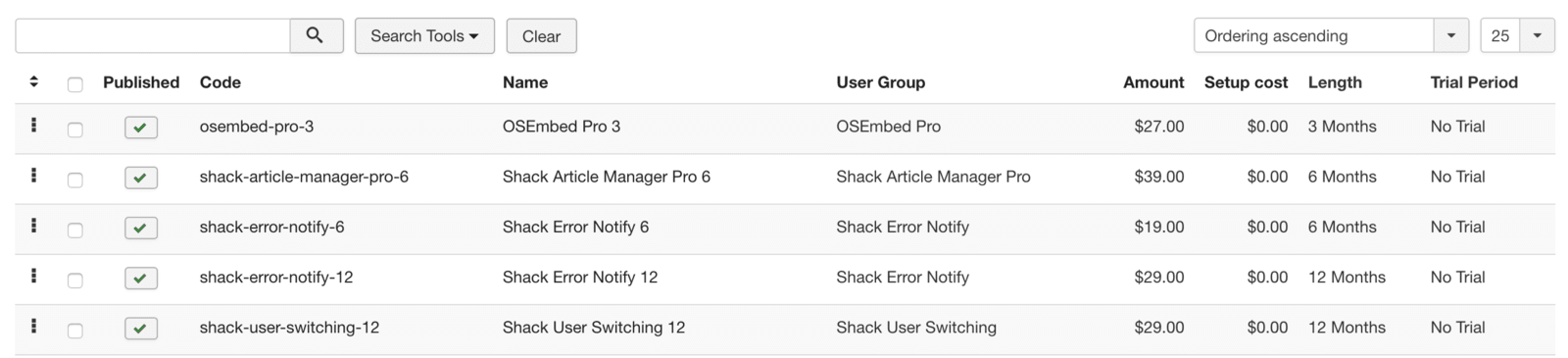Focus the search text field
The image size is (1568, 358).
[153, 35]
